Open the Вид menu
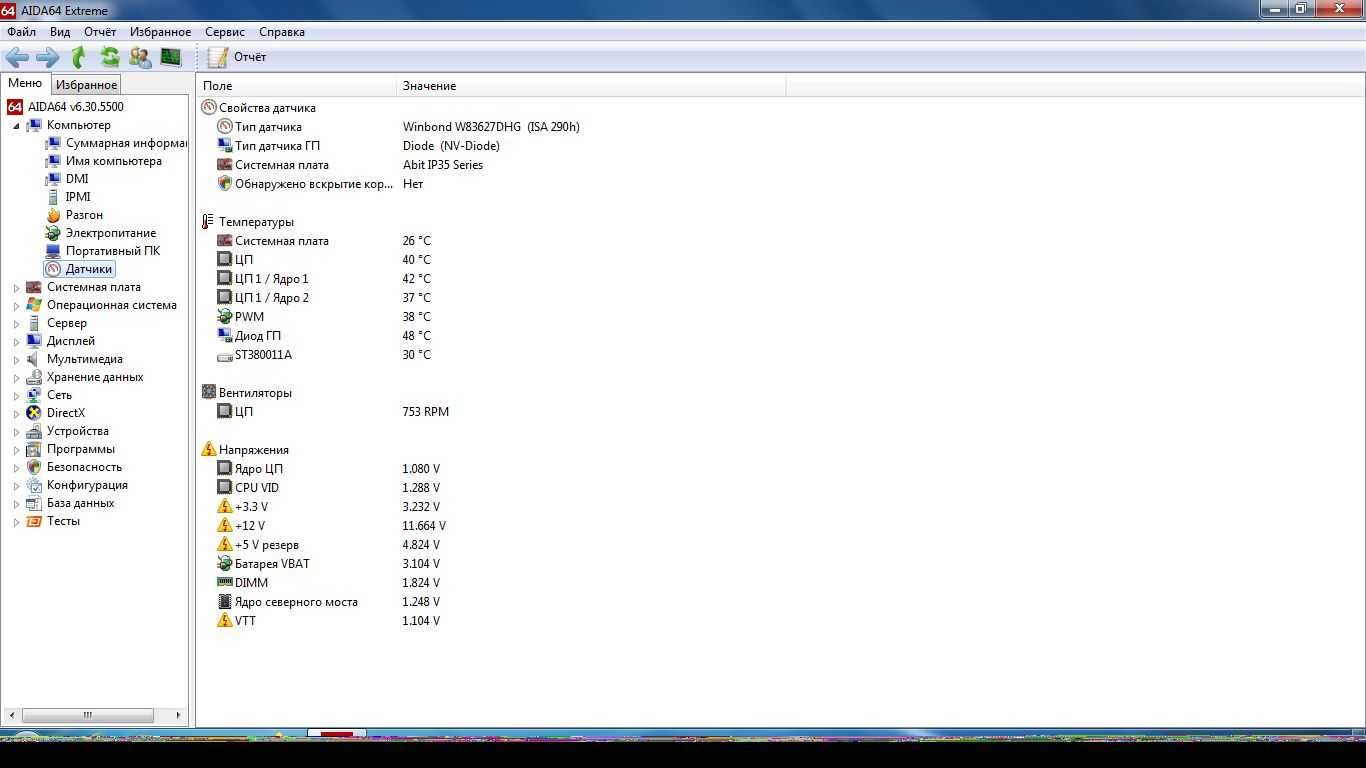Viewport: 1366px width, 768px height. [x=60, y=32]
